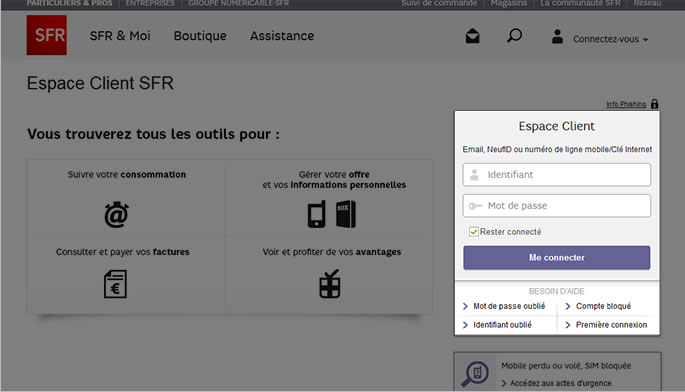Click Compte bloqué help link

click(603, 306)
